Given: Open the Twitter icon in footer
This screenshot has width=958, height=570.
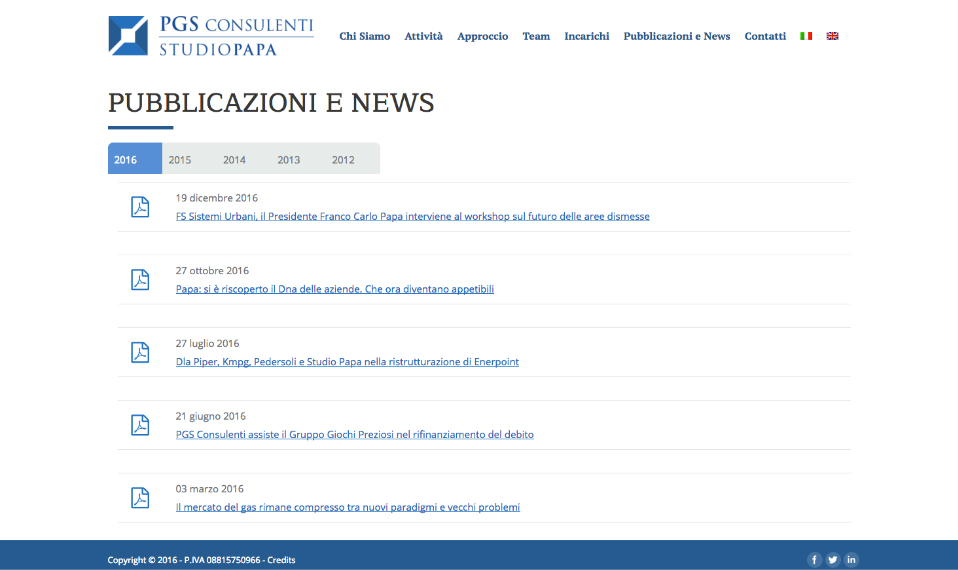Looking at the screenshot, I should pos(833,560).
